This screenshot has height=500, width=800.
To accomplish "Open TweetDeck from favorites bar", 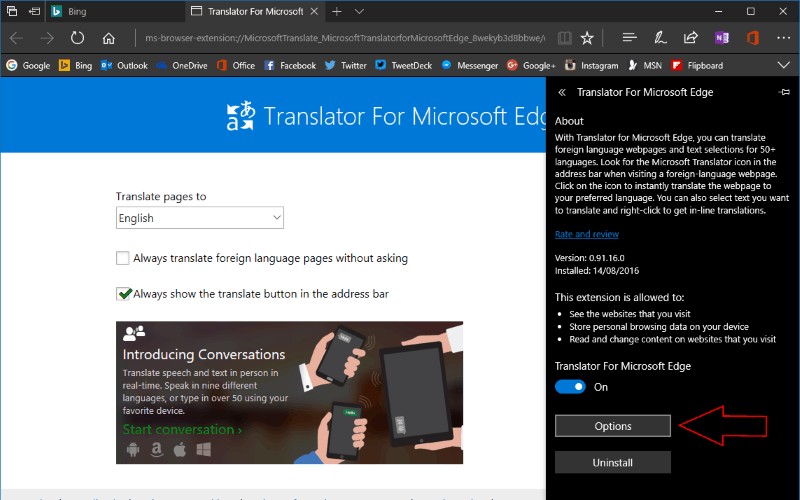I will tap(404, 65).
